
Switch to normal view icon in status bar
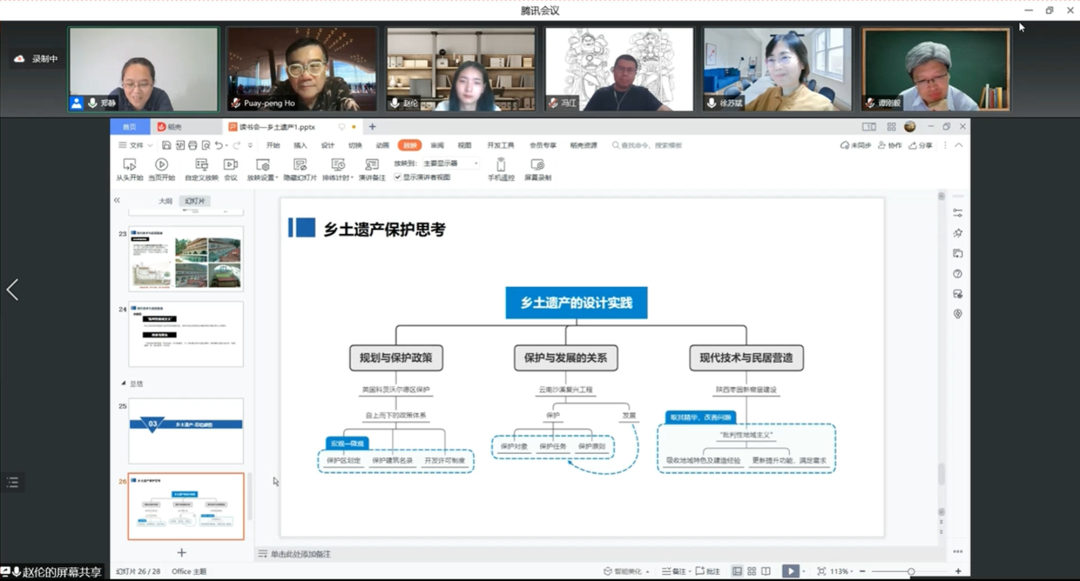pos(737,571)
